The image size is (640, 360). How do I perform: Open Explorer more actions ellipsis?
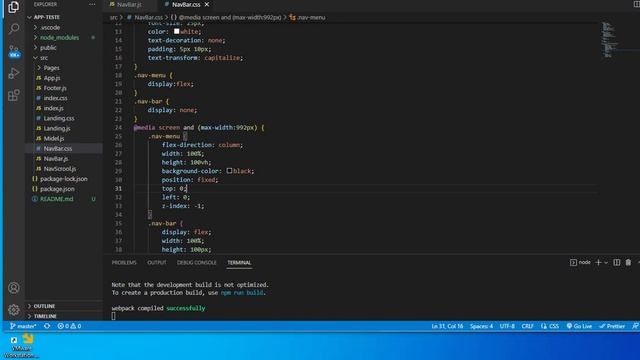coord(92,4)
